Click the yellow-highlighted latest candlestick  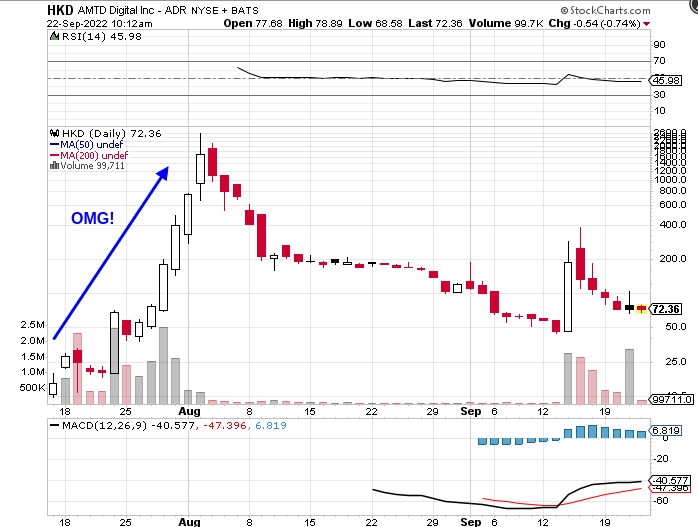[641, 308]
